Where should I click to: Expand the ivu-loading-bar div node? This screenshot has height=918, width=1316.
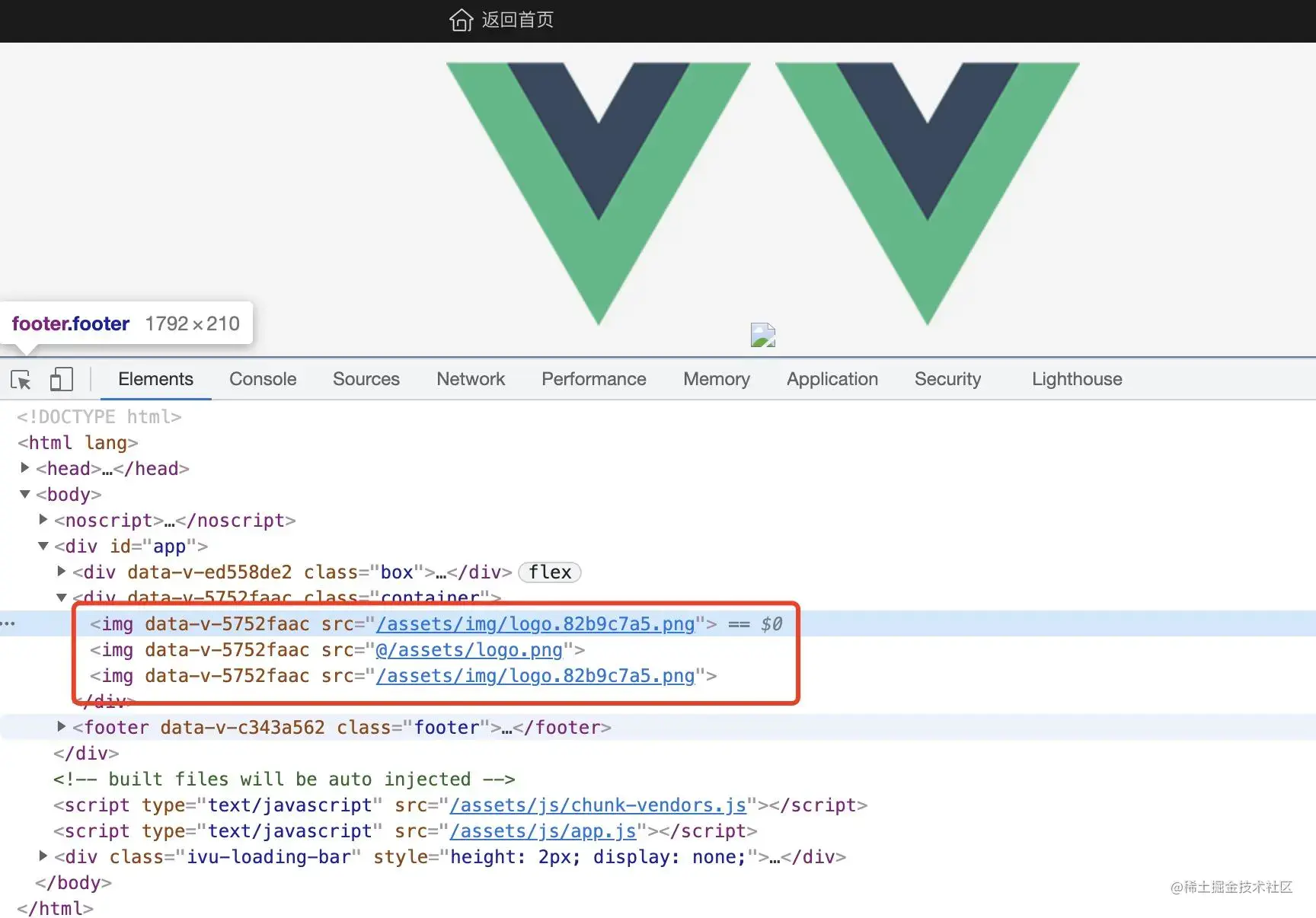click(x=43, y=856)
